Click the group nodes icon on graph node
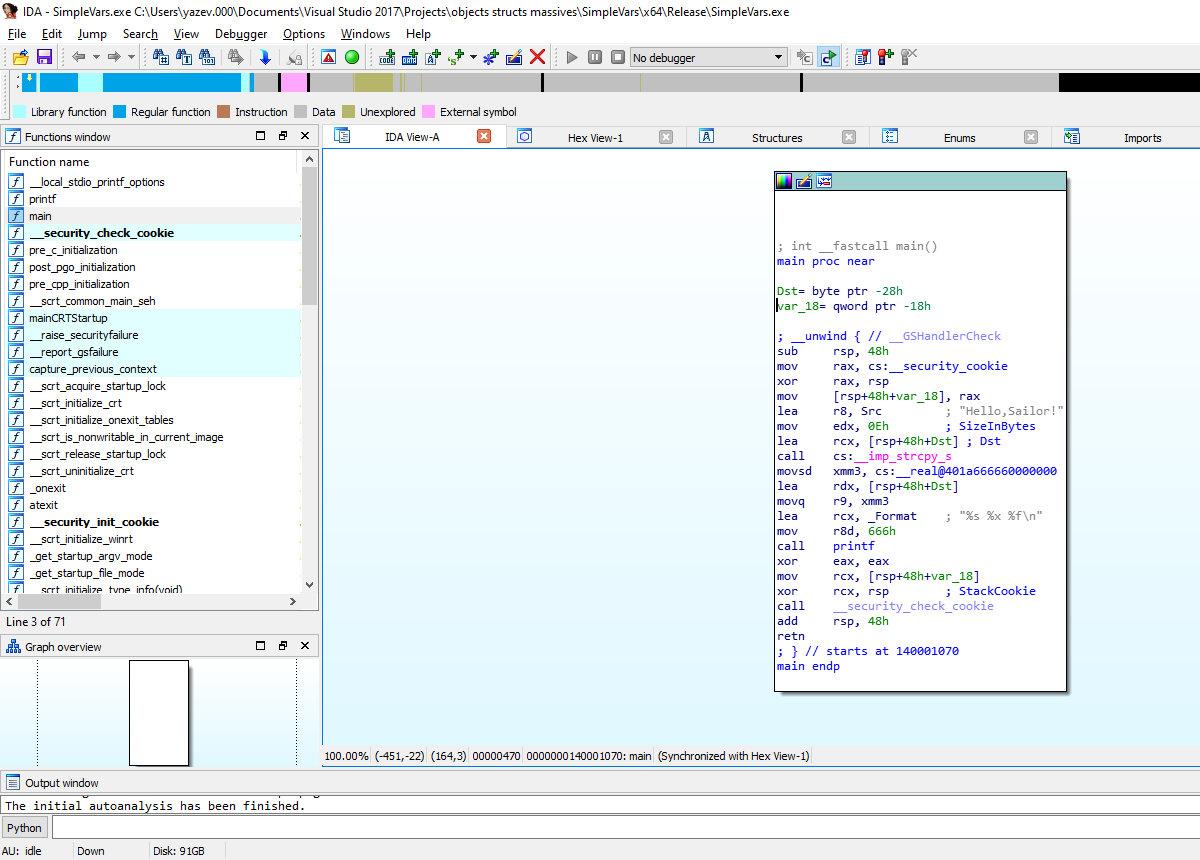Image resolution: width=1200 pixels, height=860 pixels. pos(824,181)
